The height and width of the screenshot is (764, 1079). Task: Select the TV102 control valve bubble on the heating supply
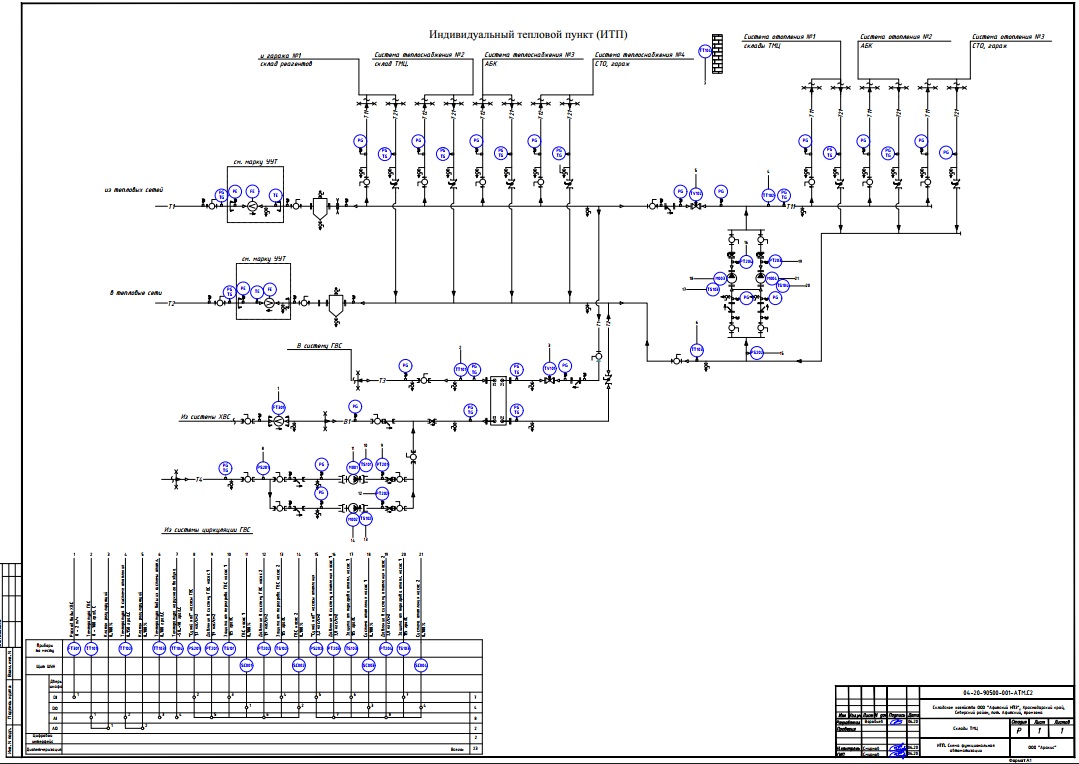[696, 194]
